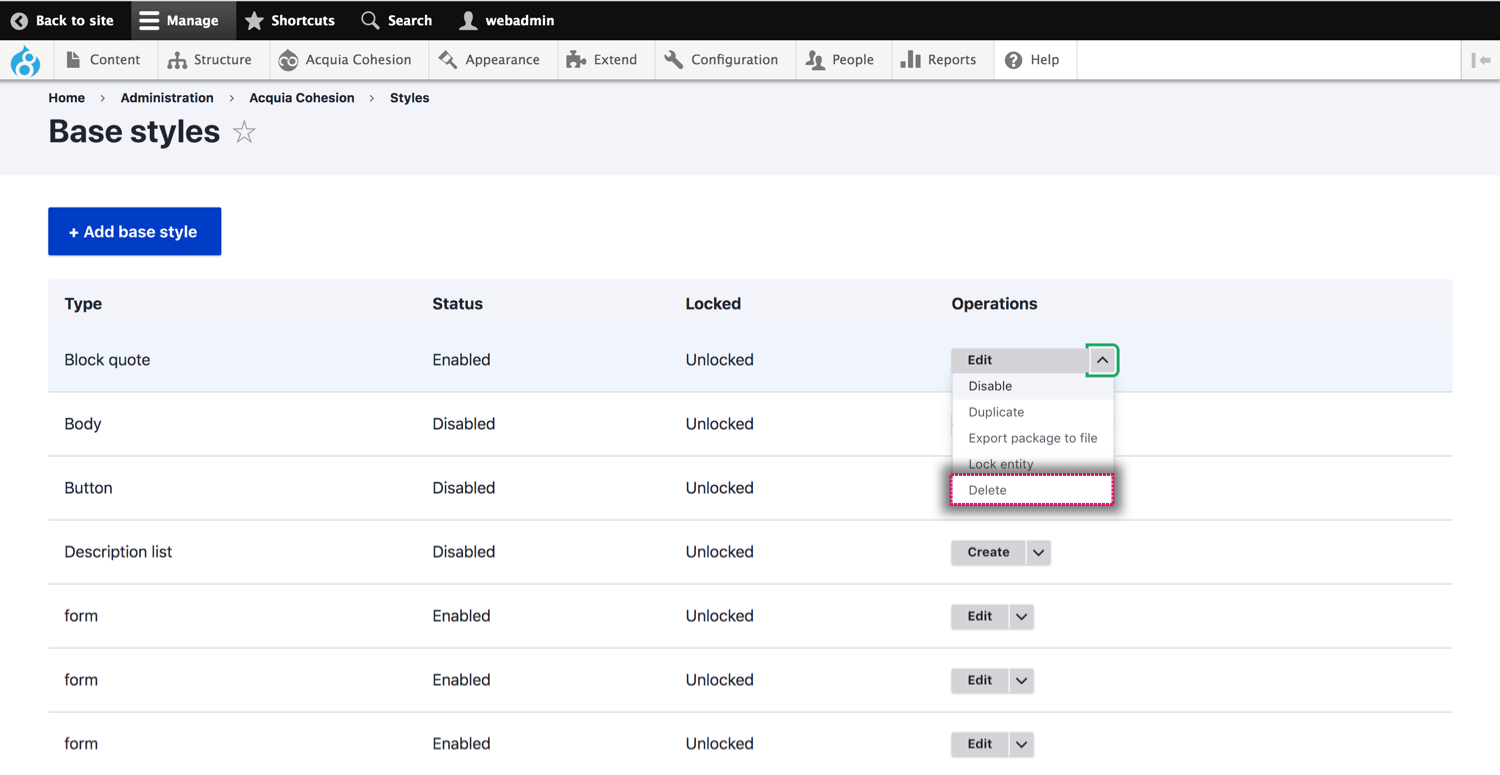Go to Home breadcrumb link
Screen dimensions: 1500x775
(67, 98)
